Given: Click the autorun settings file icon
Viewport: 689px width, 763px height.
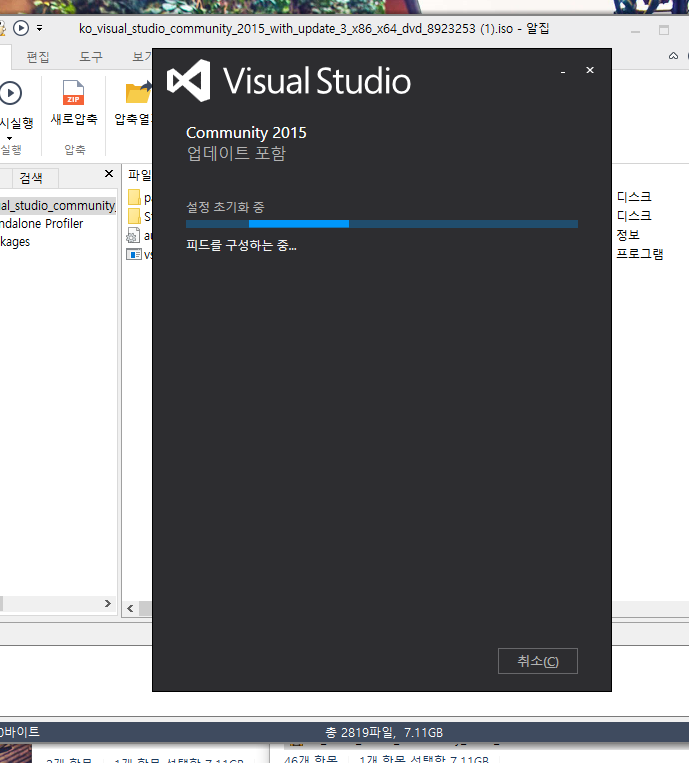Looking at the screenshot, I should coord(133,236).
